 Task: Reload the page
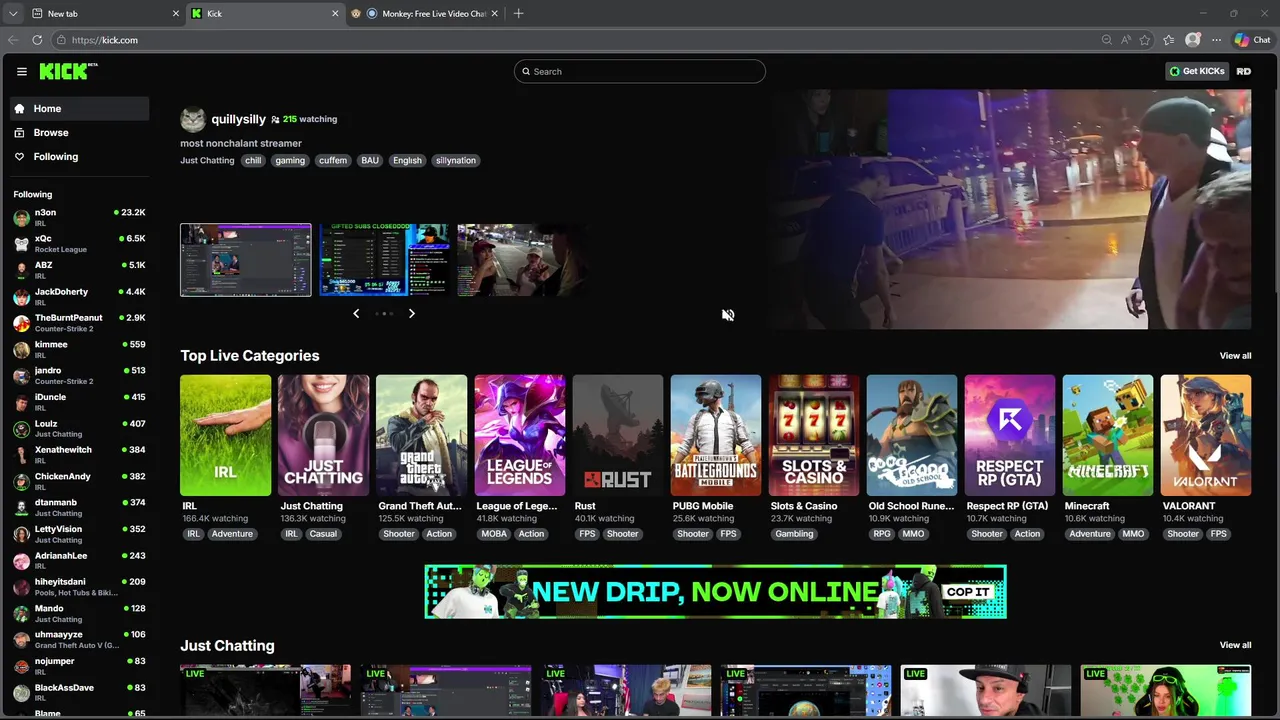[x=37, y=40]
